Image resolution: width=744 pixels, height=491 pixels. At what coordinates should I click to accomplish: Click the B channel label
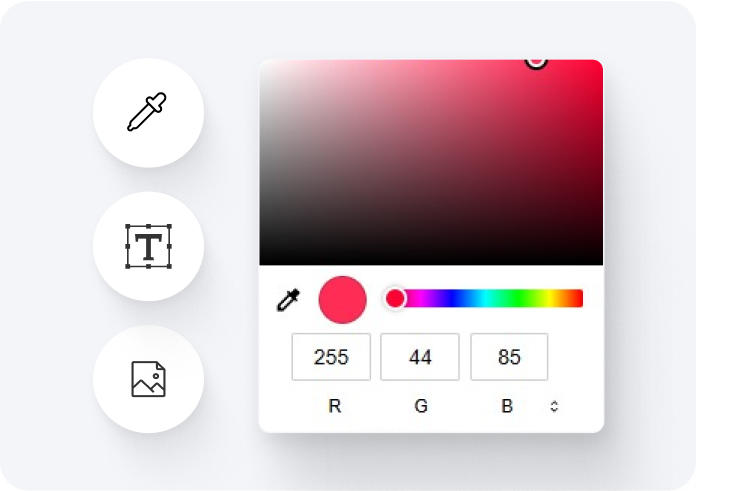click(x=507, y=406)
